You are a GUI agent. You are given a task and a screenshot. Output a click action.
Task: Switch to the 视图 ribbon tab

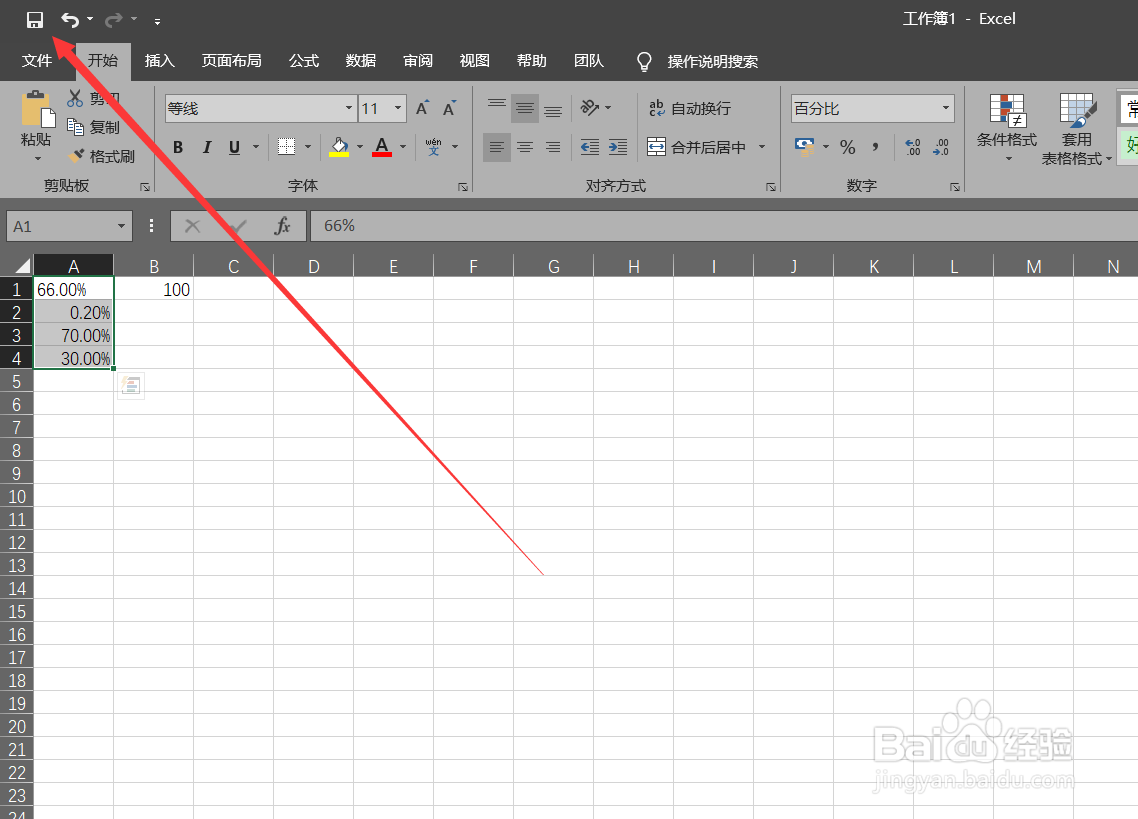point(475,61)
